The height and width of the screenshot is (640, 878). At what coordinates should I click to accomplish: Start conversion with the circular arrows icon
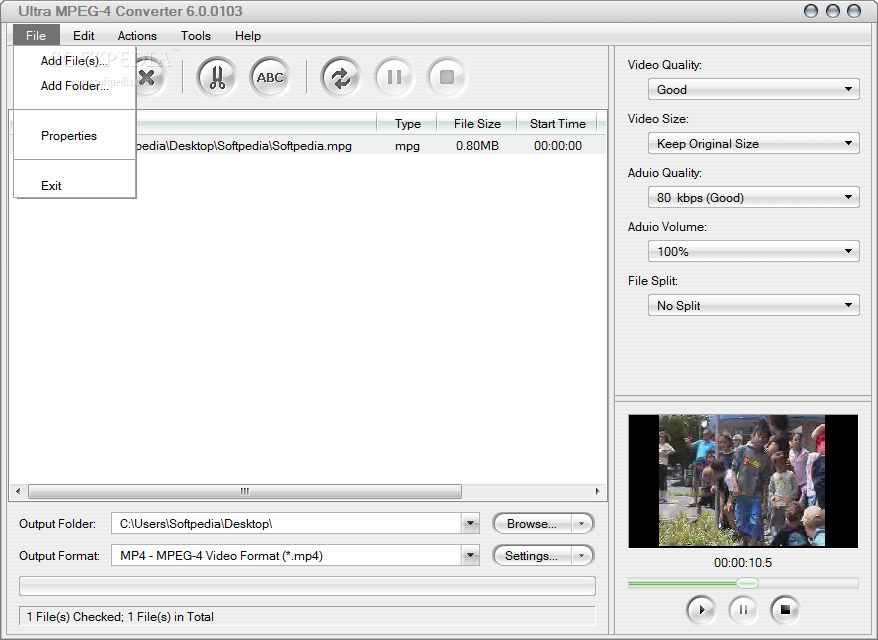(340, 77)
